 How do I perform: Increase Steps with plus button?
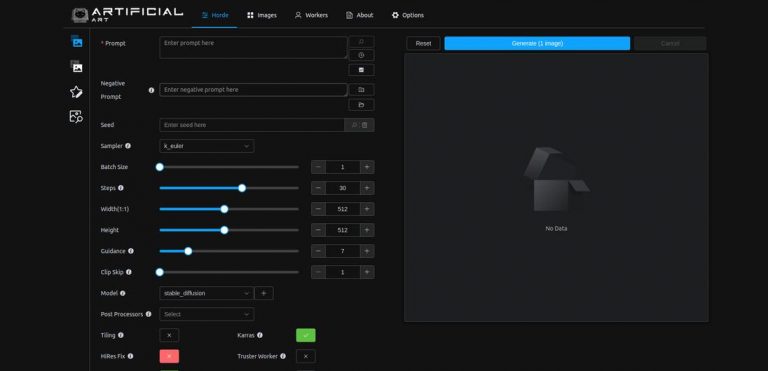point(367,188)
